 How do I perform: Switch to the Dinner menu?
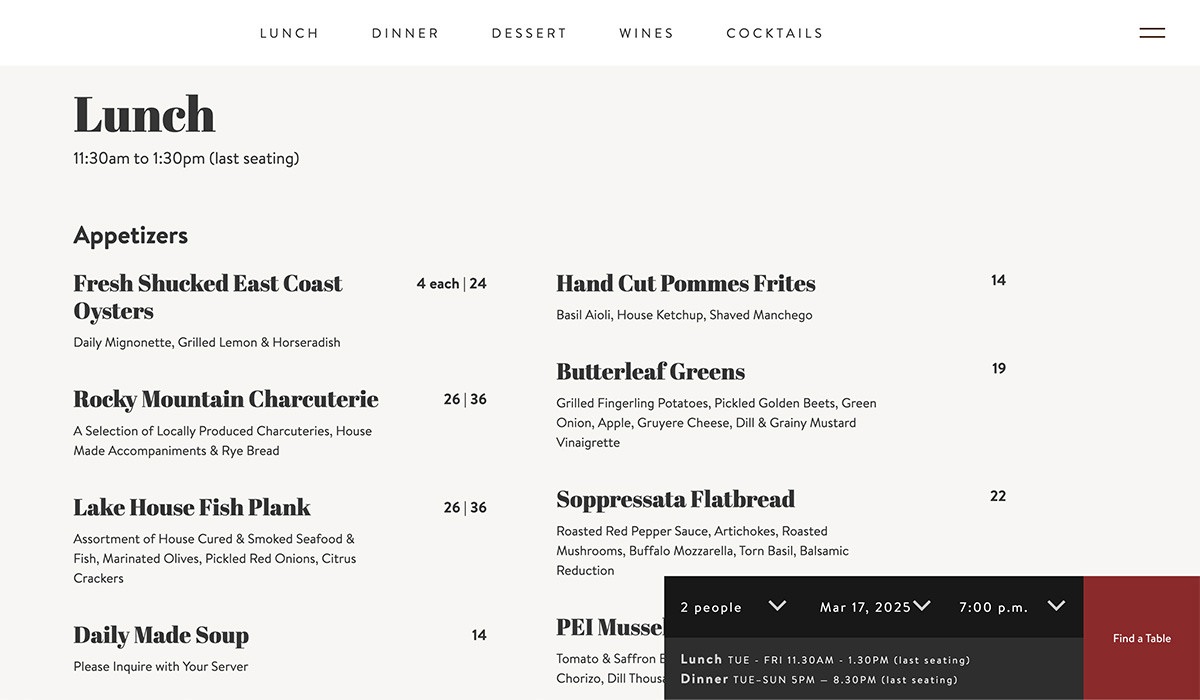pos(405,33)
